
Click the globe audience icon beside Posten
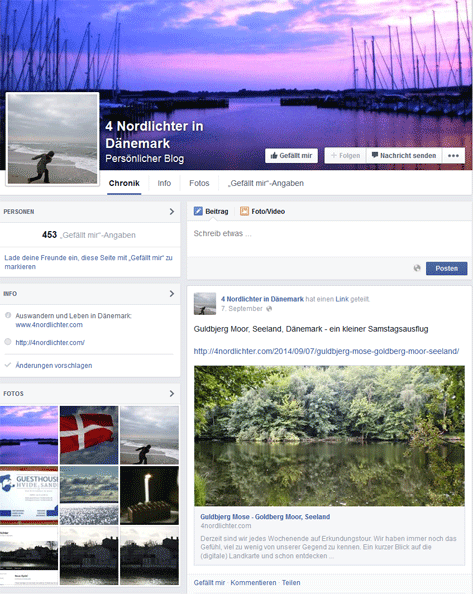pyautogui.click(x=417, y=268)
